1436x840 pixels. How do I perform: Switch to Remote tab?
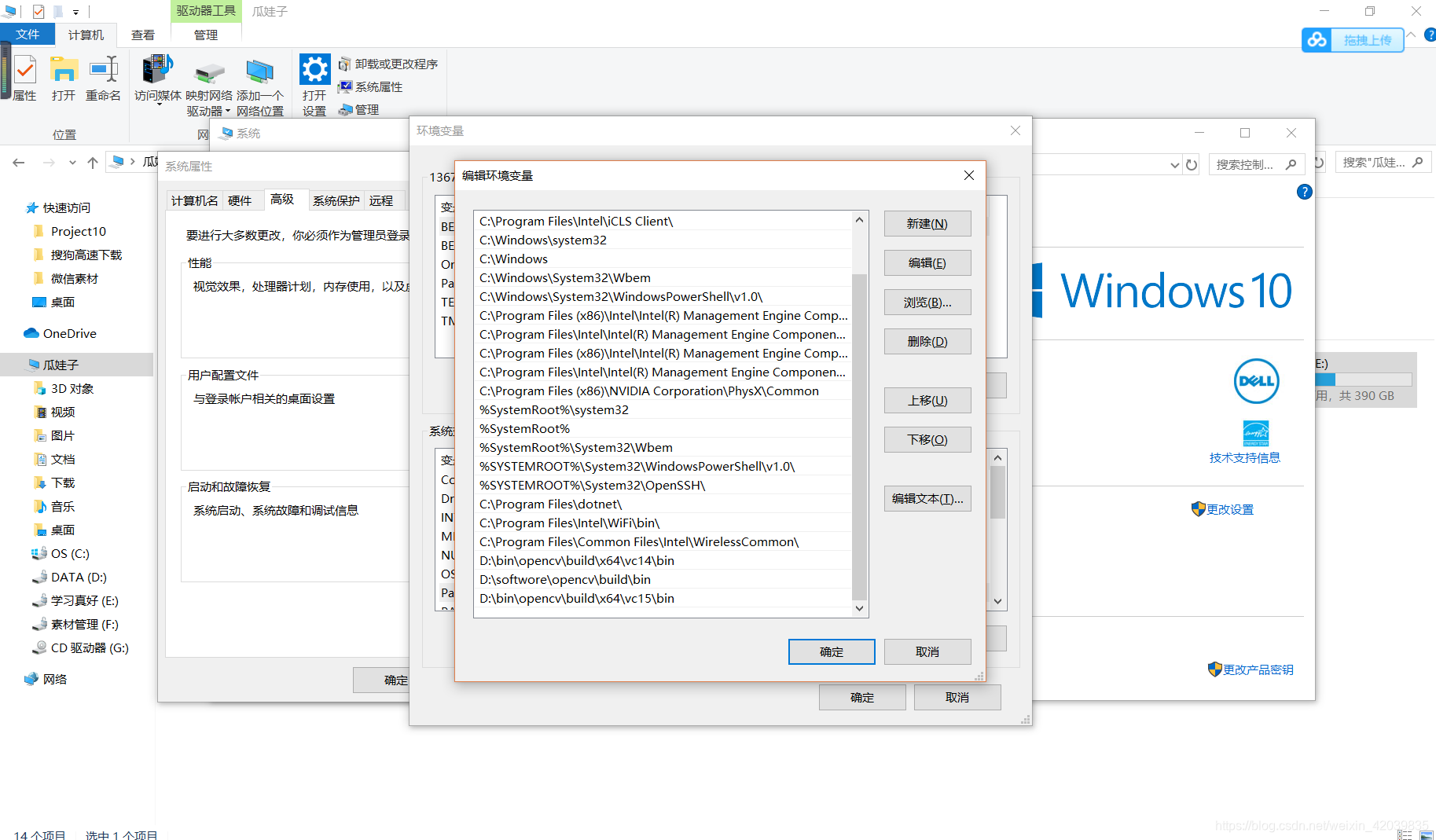[381, 200]
